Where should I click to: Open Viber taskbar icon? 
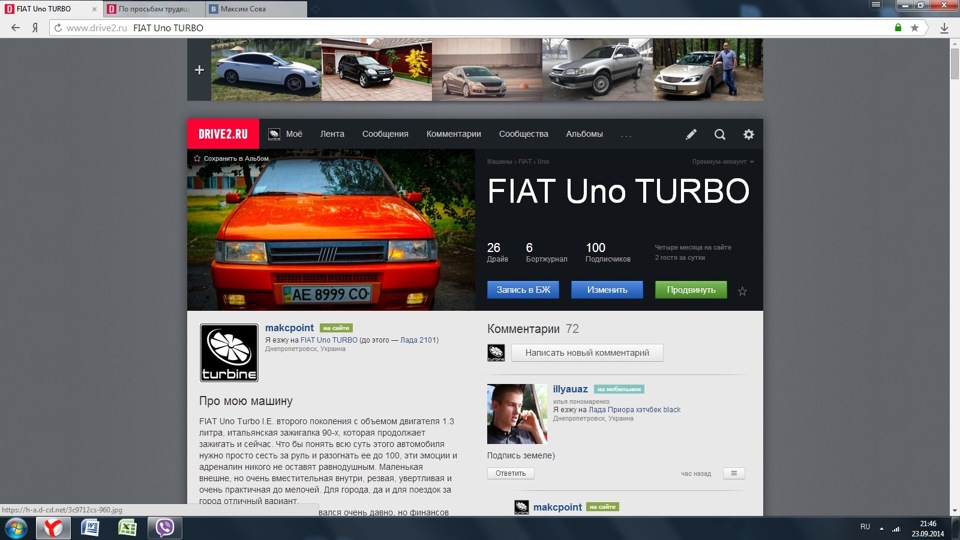click(x=164, y=528)
